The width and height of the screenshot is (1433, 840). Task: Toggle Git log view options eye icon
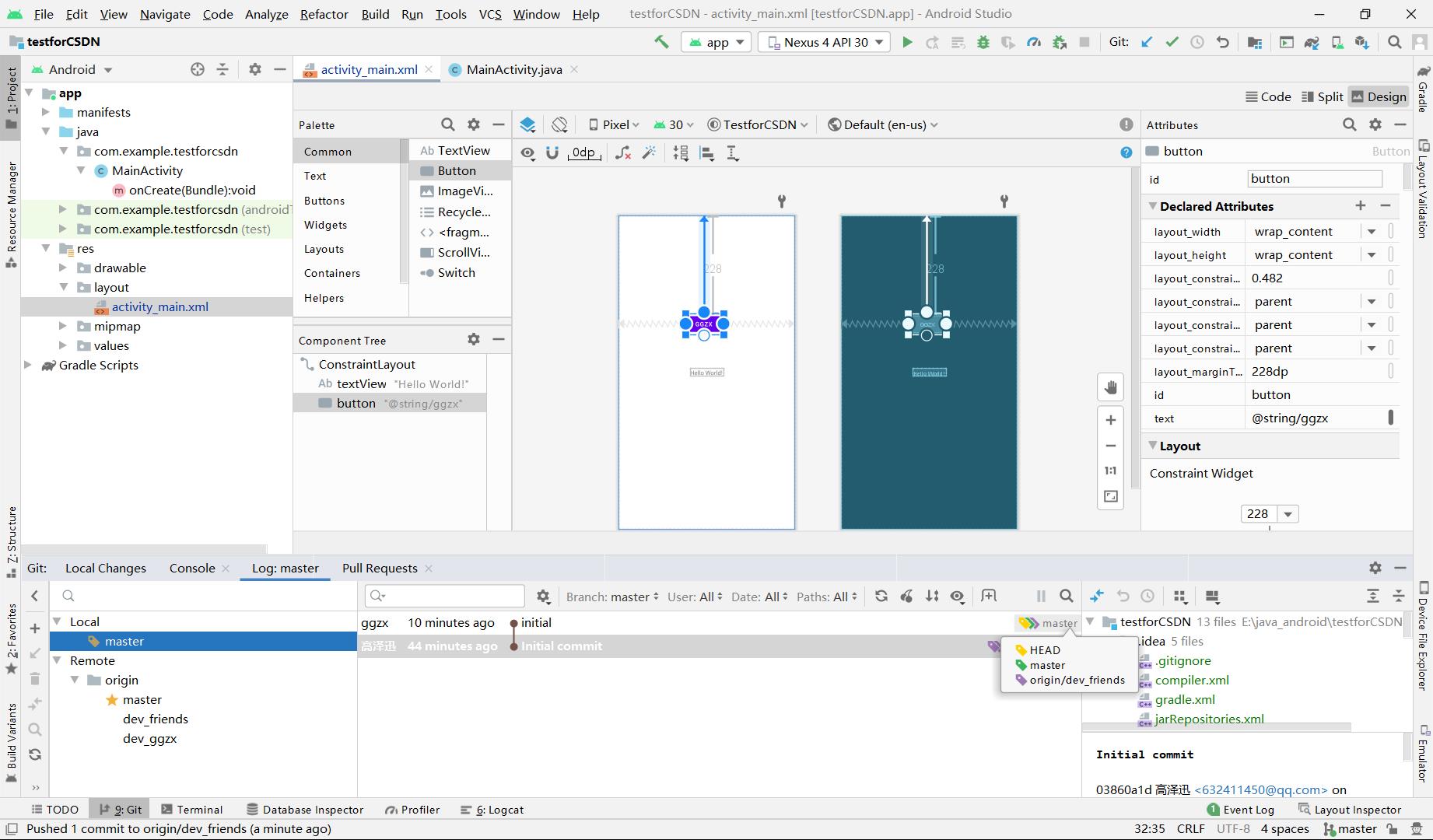tap(958, 597)
